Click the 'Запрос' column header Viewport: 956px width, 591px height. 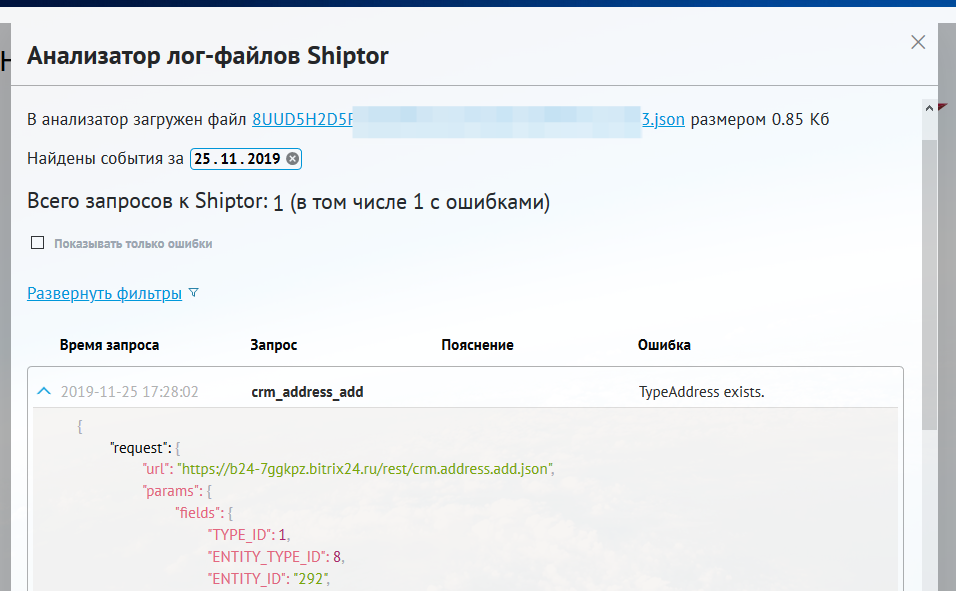[x=274, y=345]
